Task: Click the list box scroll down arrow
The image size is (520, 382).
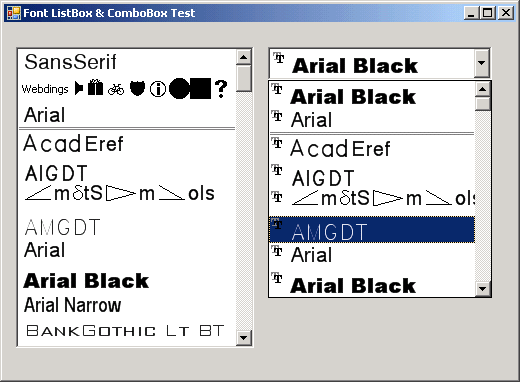Action: click(243, 338)
